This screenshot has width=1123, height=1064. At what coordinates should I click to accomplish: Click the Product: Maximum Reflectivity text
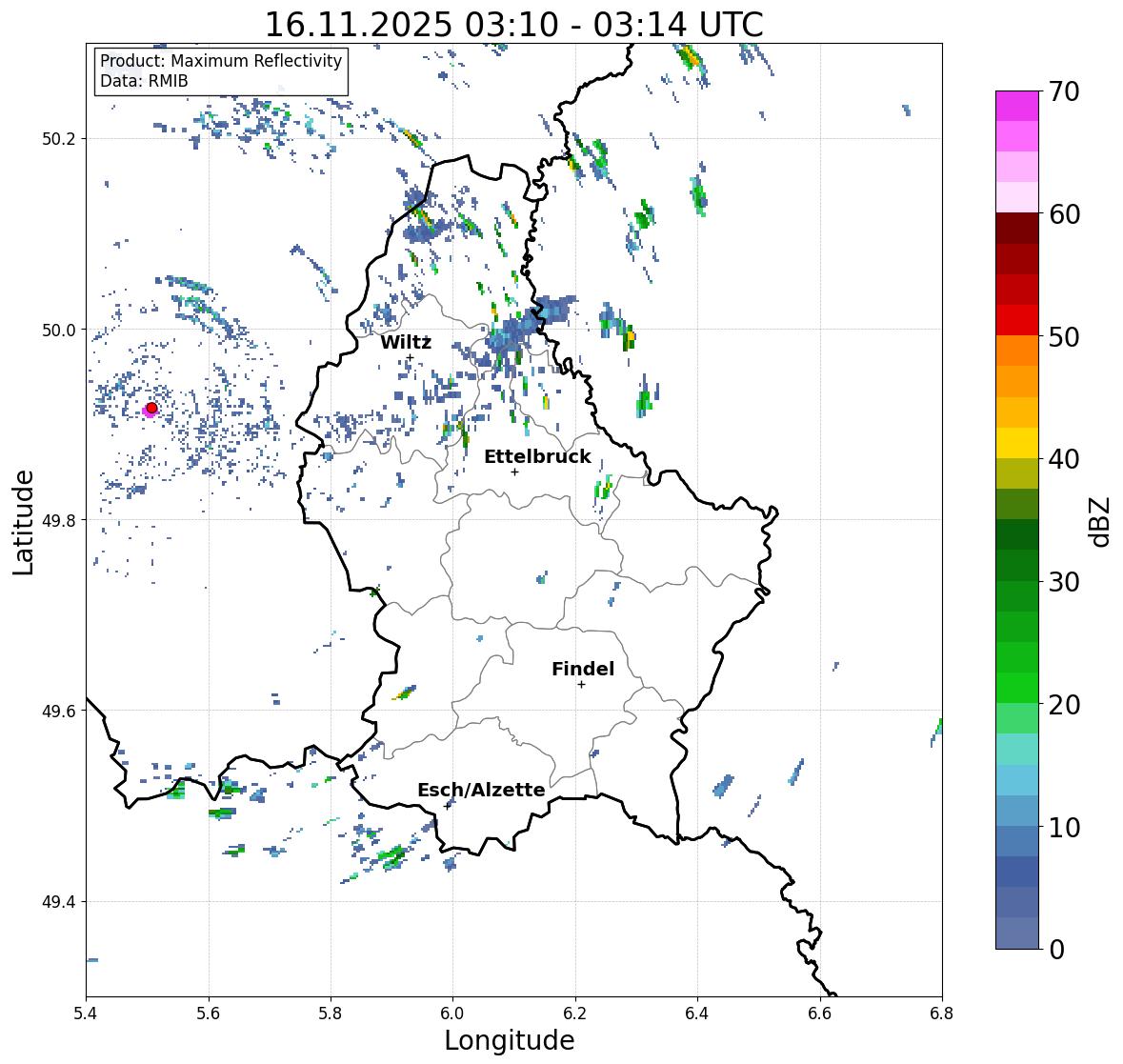click(x=221, y=61)
